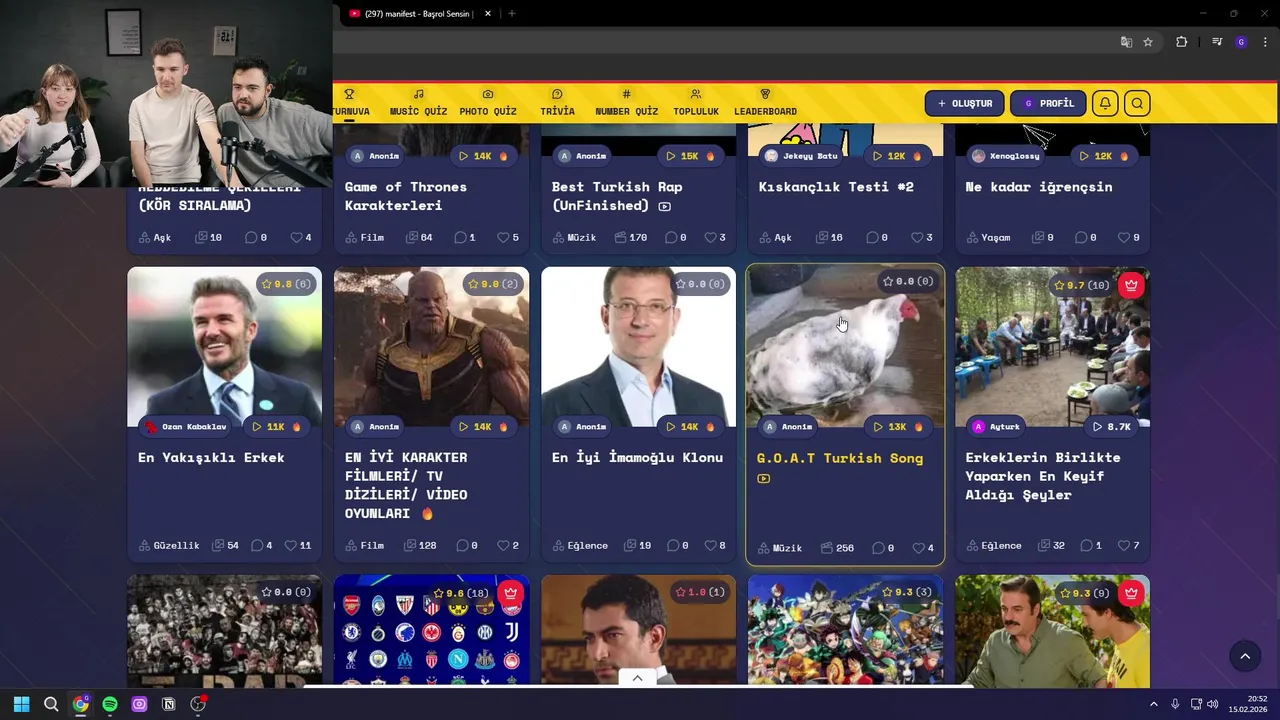Open the Leaderboard nav item

tap(765, 103)
